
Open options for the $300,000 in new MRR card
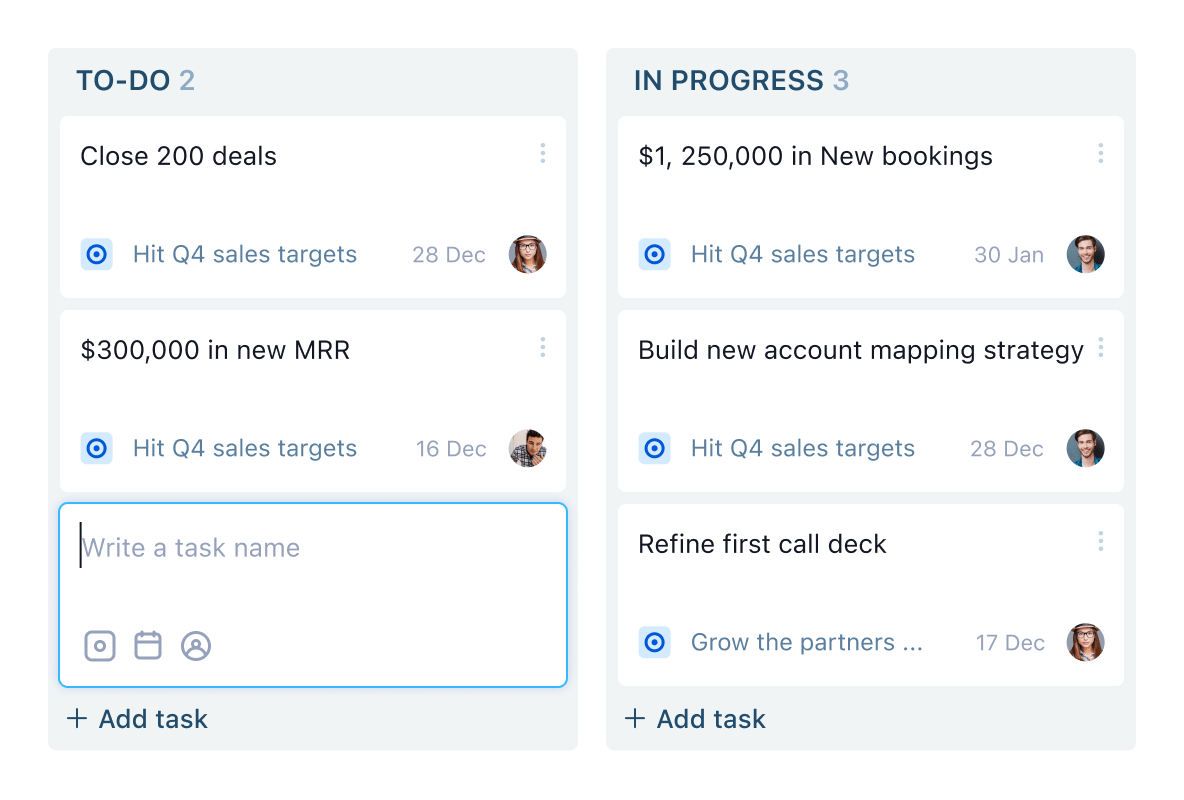pos(543,347)
